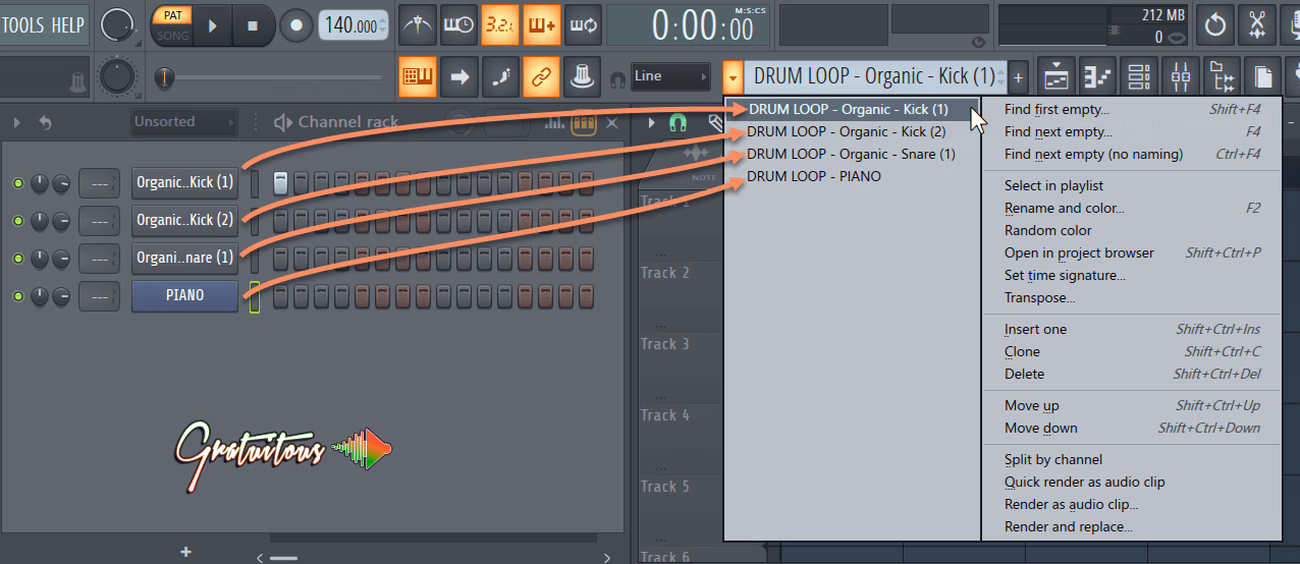The image size is (1300, 564).
Task: Choose DRUM LOOP - Organic - Kick (2) pattern
Action: click(846, 131)
